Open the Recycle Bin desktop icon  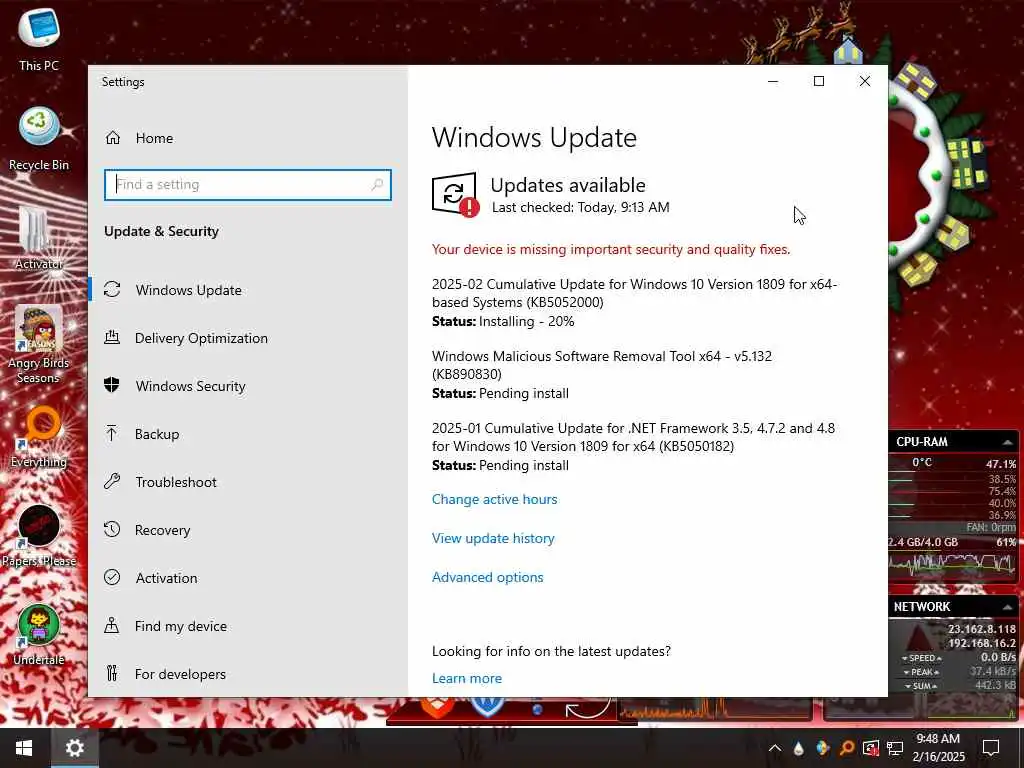(39, 139)
